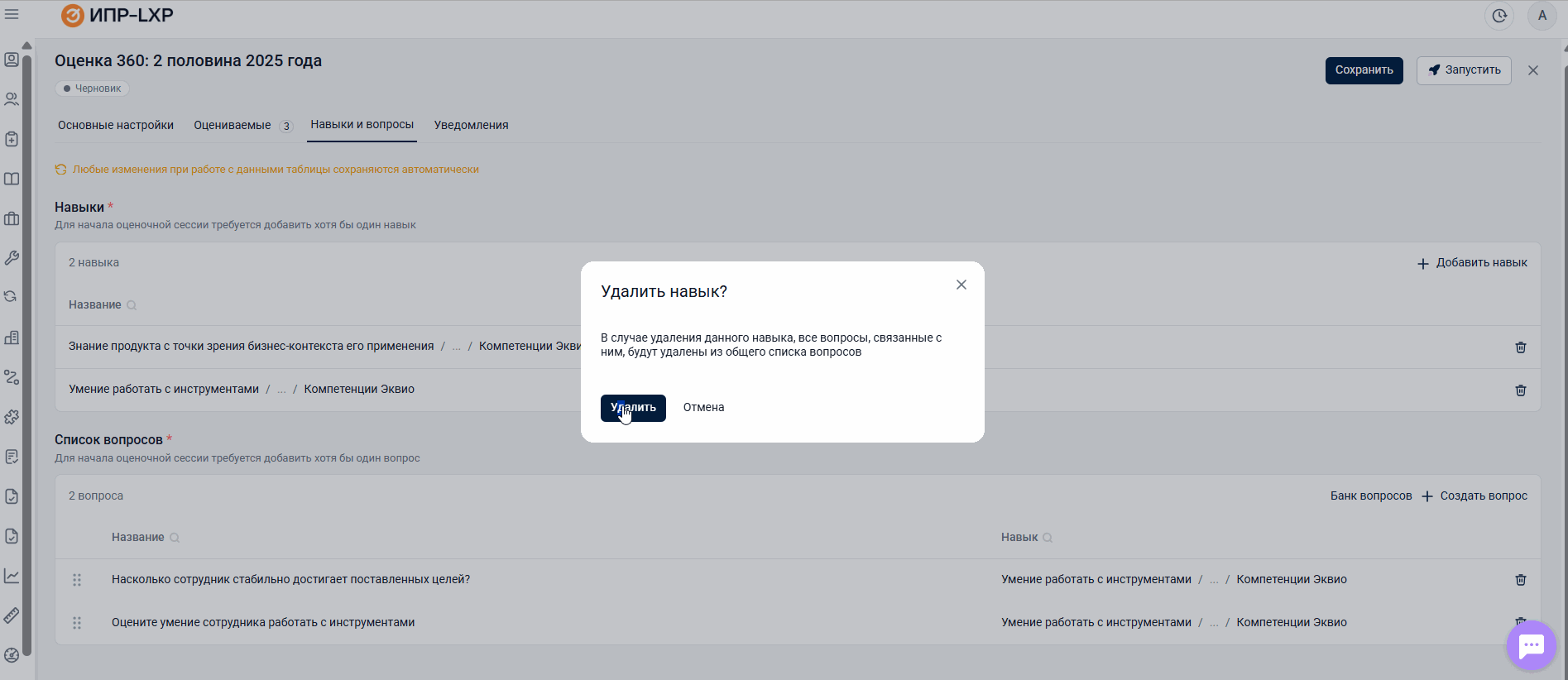Click the "Запустить" button
The width and height of the screenshot is (1568, 680).
tap(1464, 70)
